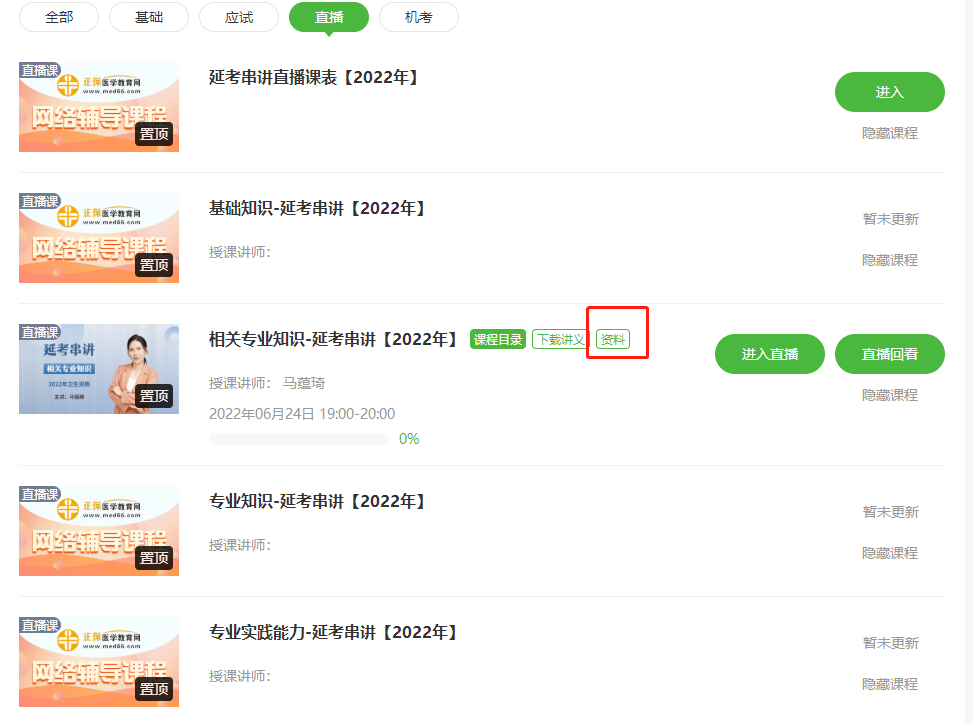Hide the 专业实践能力-延考串讲 course

[890, 684]
